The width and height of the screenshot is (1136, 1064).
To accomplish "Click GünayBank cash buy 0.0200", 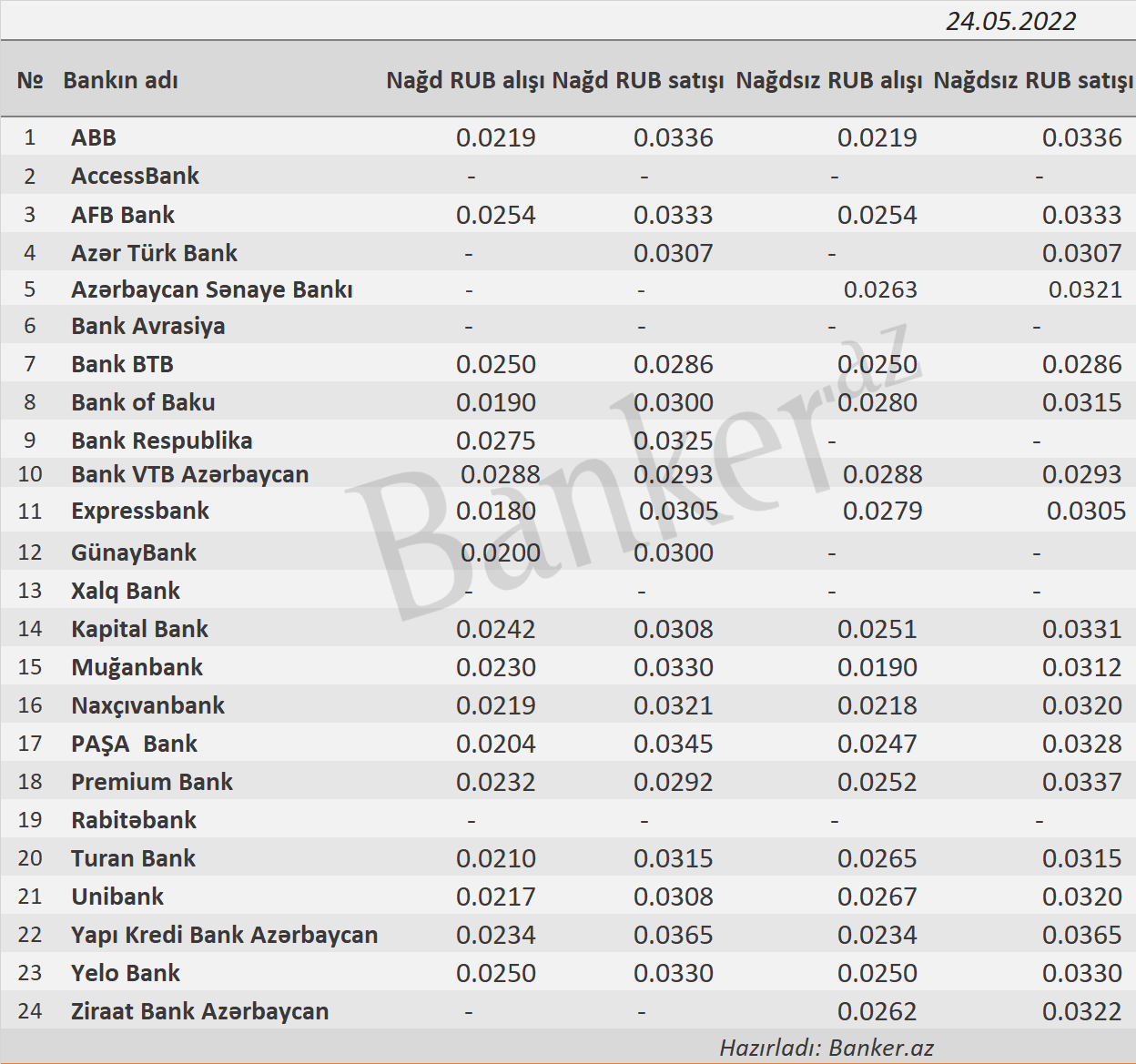I will pos(501,552).
